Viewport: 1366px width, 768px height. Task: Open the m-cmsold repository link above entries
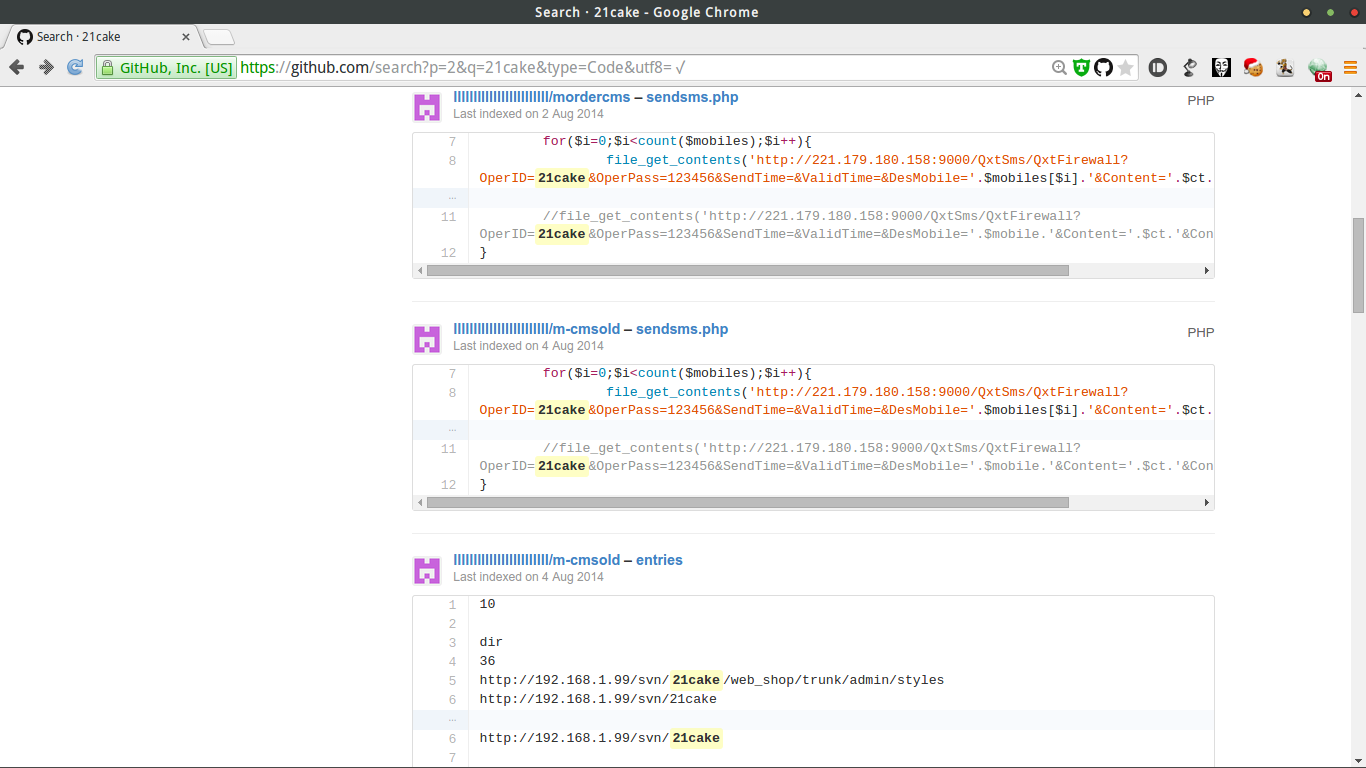click(537, 560)
